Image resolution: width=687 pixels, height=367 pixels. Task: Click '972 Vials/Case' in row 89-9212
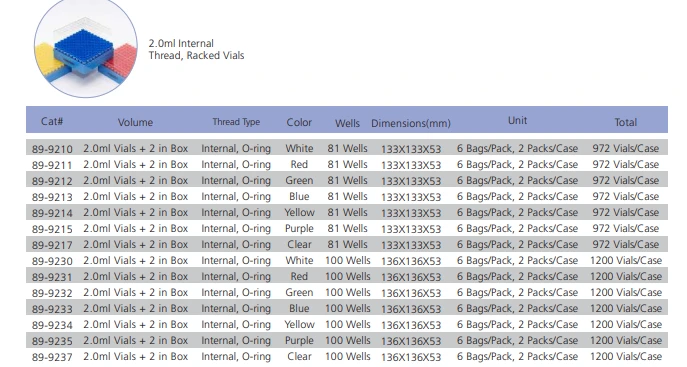pos(626,180)
